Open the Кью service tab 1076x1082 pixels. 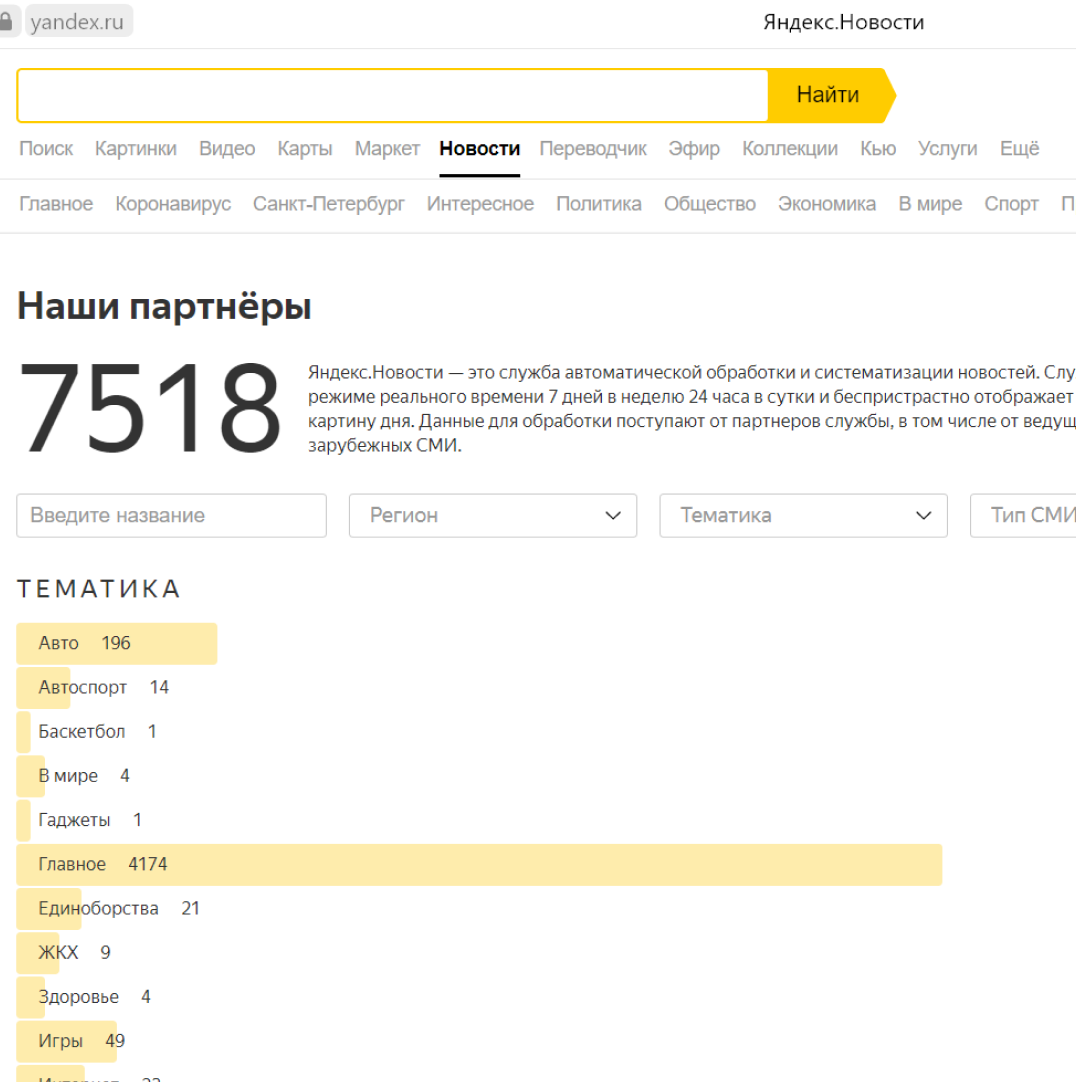click(x=879, y=148)
